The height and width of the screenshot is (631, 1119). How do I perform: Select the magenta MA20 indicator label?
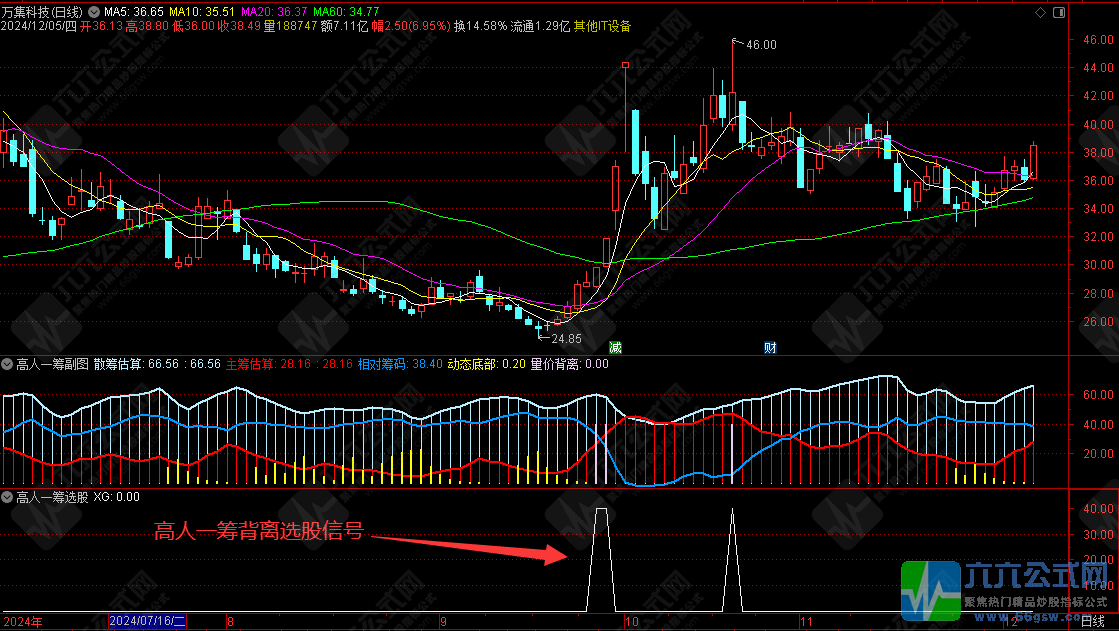coord(275,11)
